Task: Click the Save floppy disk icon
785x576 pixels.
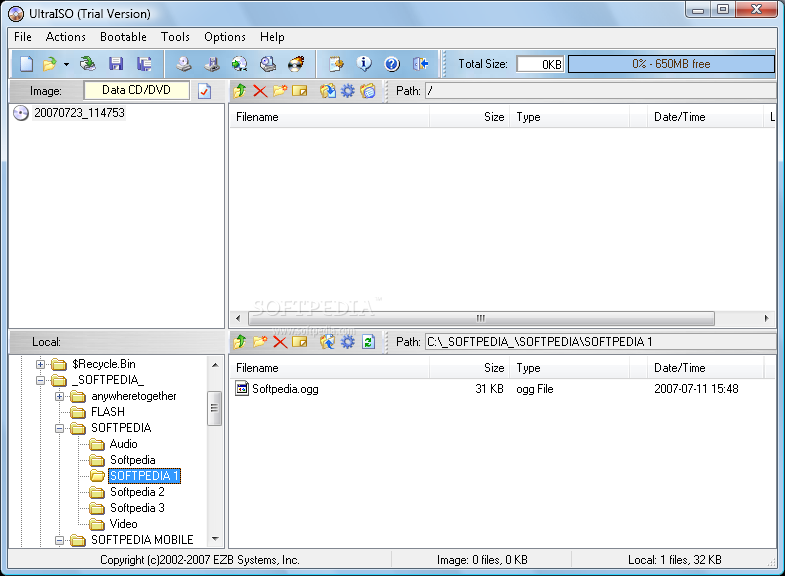Action: [116, 64]
